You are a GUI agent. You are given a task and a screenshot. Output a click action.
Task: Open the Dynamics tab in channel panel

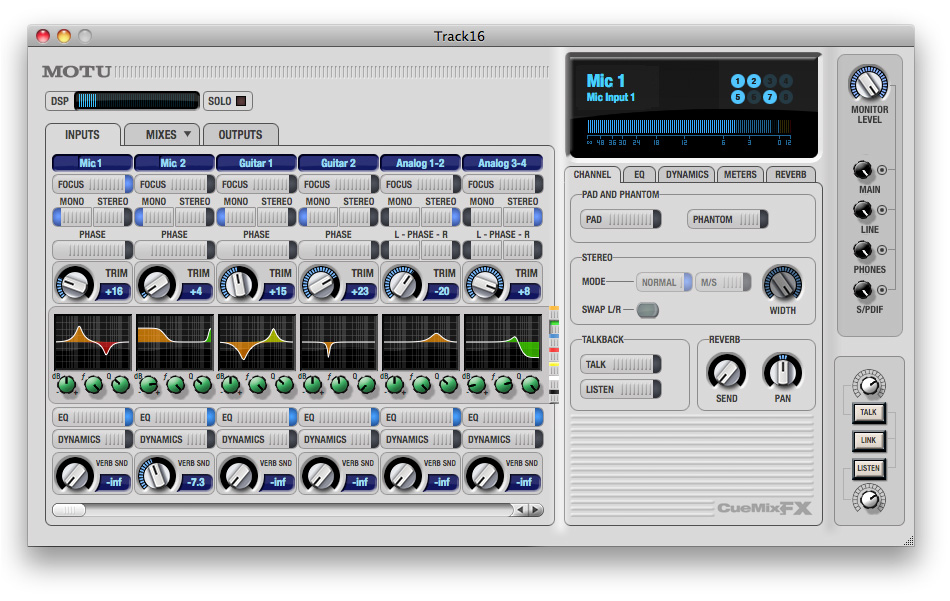click(x=687, y=175)
